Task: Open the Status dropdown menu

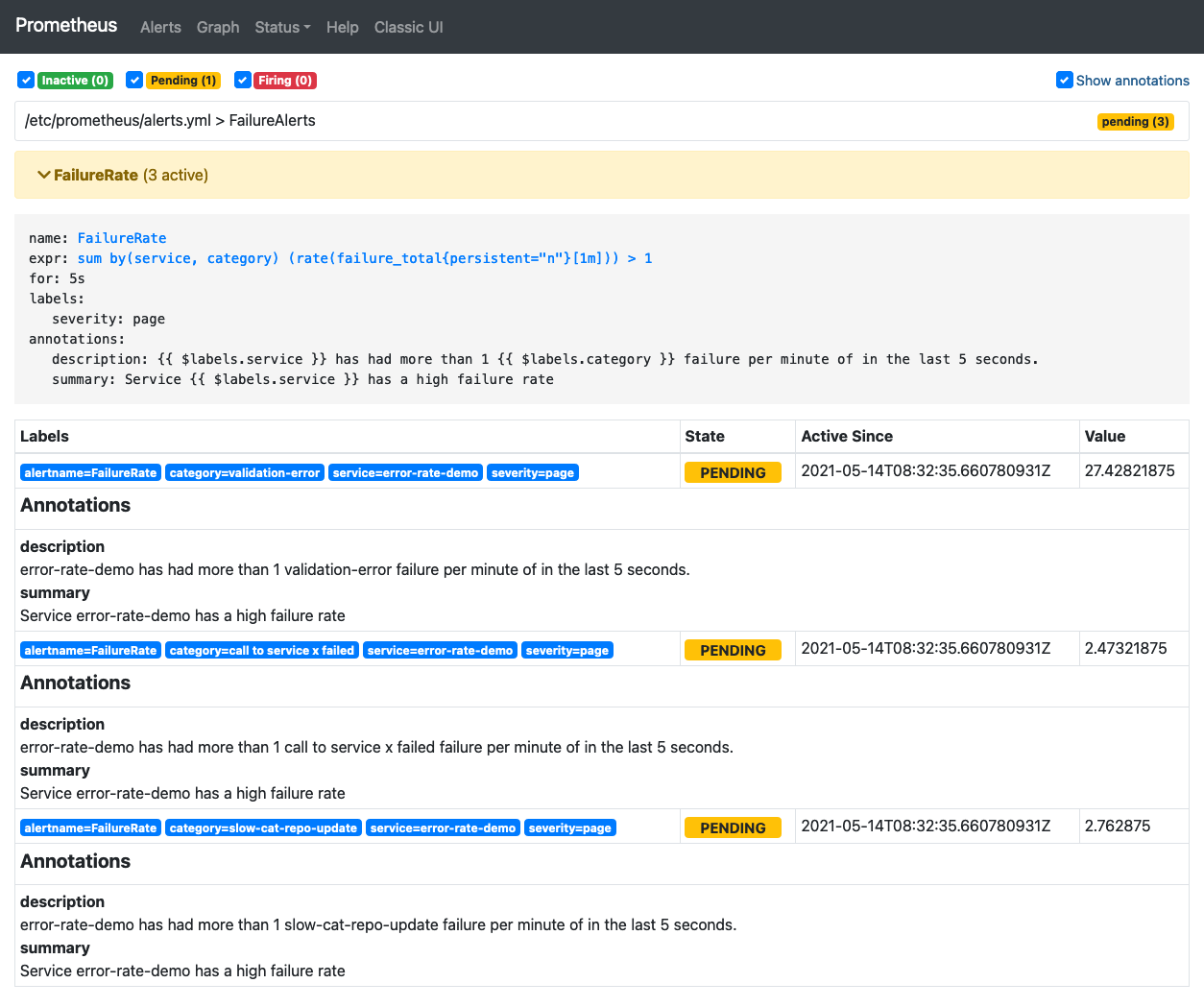Action: click(282, 27)
